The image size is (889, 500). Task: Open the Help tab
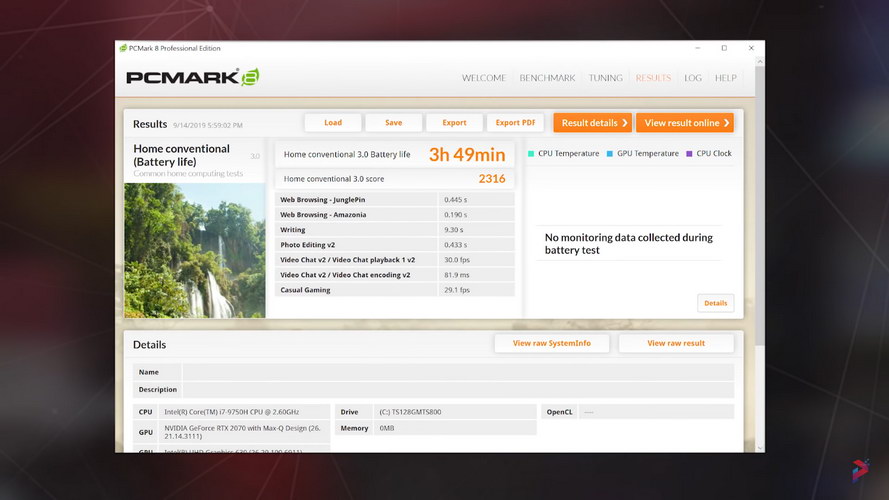coord(725,78)
